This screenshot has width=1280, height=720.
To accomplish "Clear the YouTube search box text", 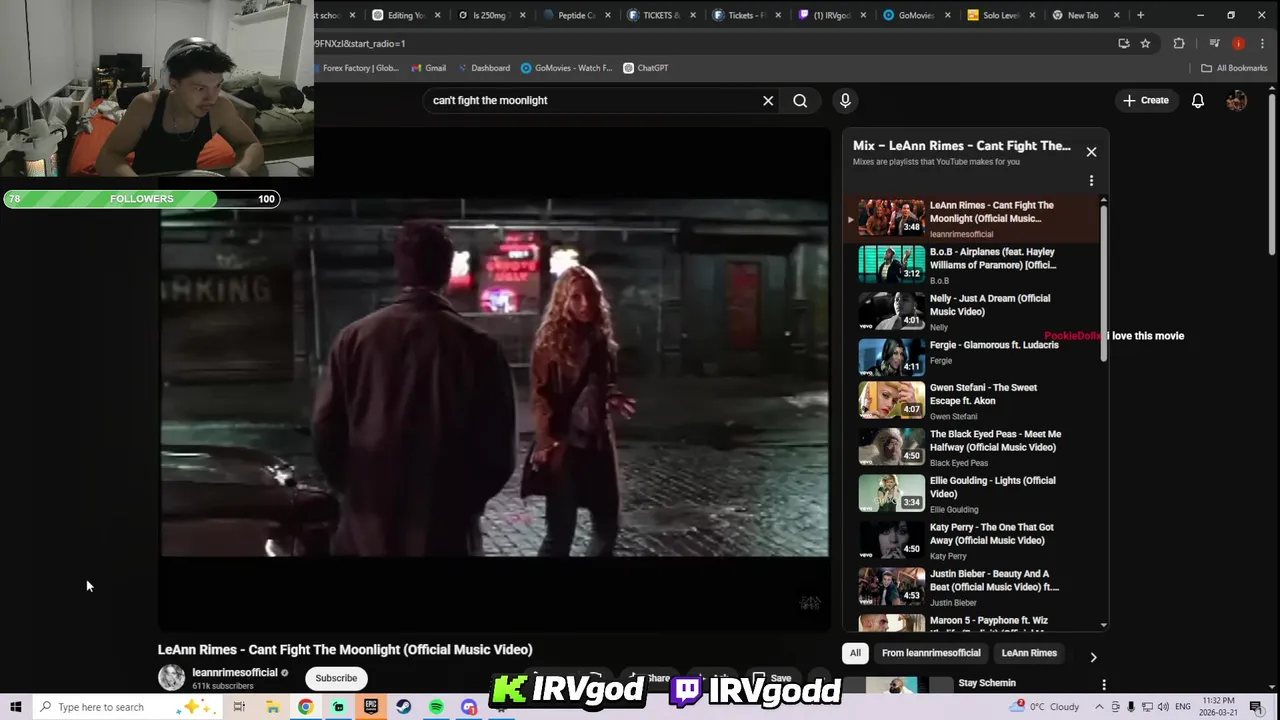I will pyautogui.click(x=768, y=100).
